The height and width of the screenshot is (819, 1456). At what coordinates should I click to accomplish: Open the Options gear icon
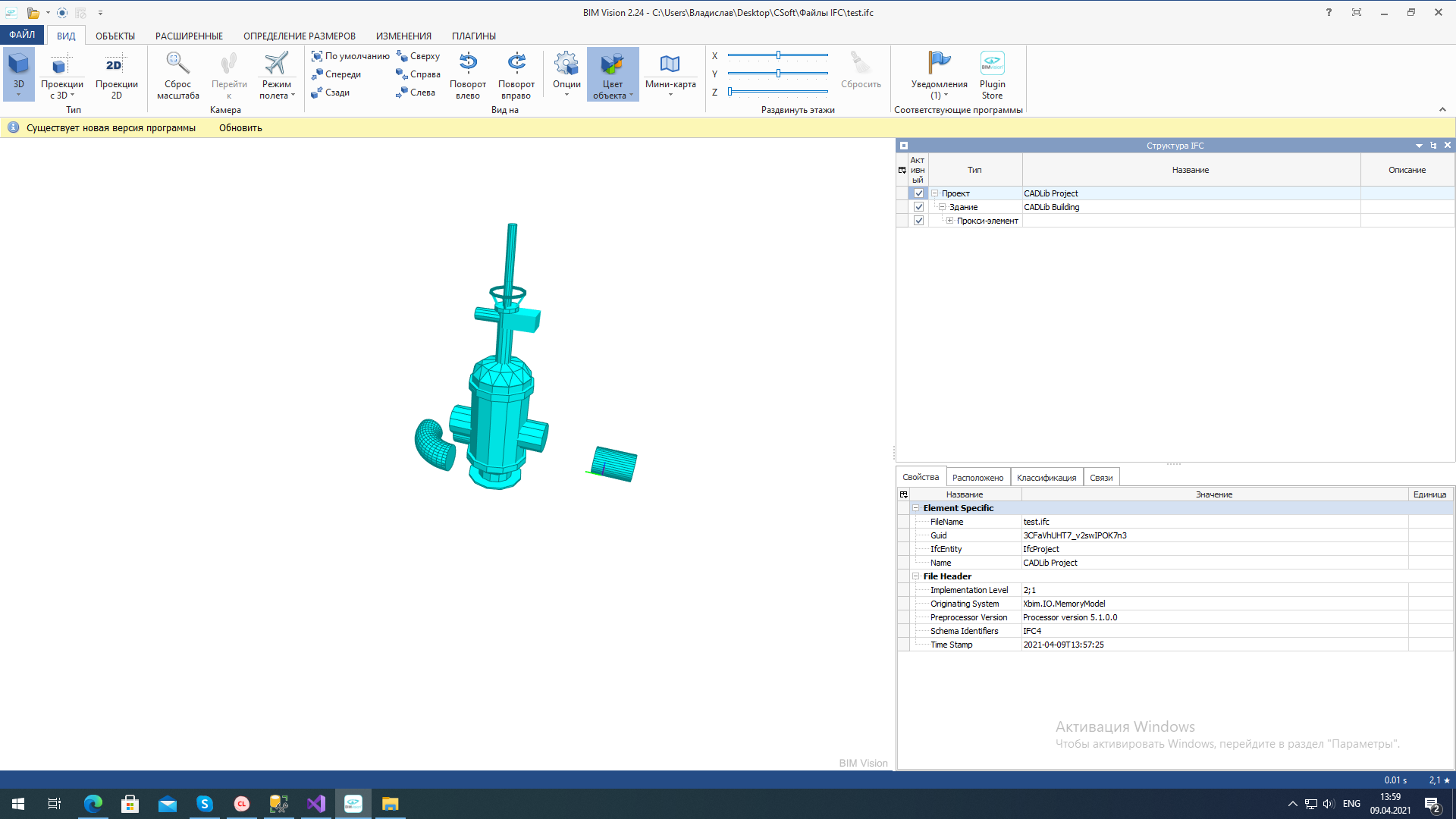566,64
